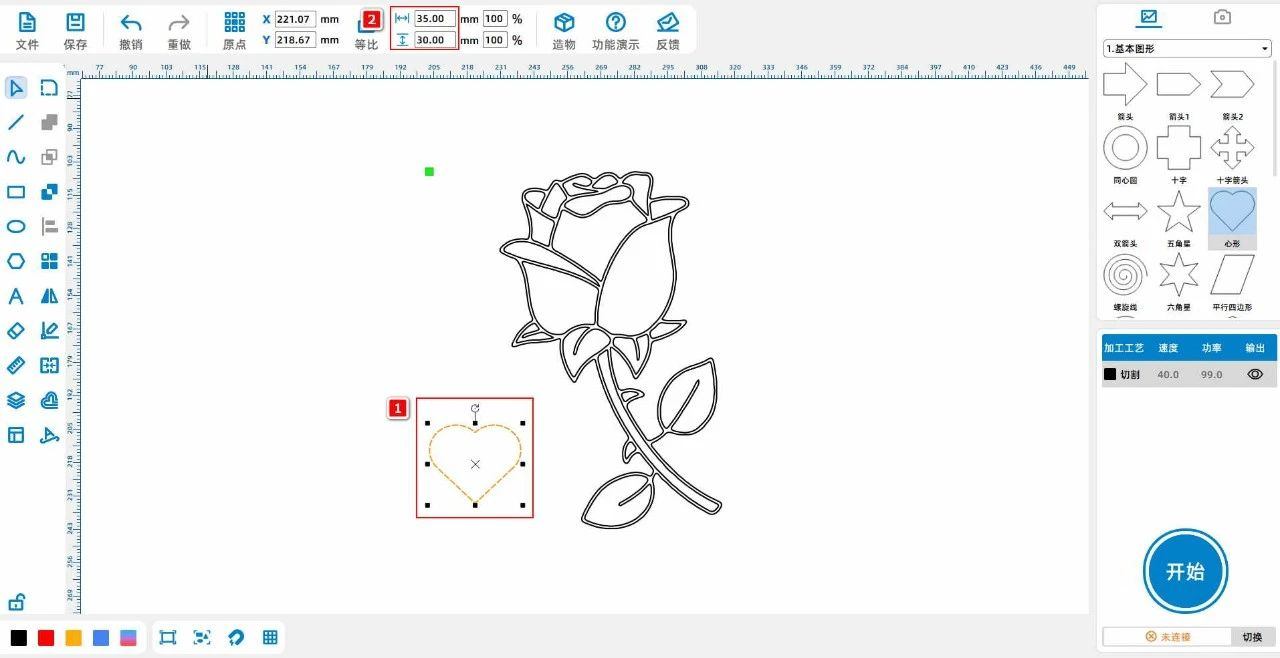Click the ruler measure tool

pos(16,365)
